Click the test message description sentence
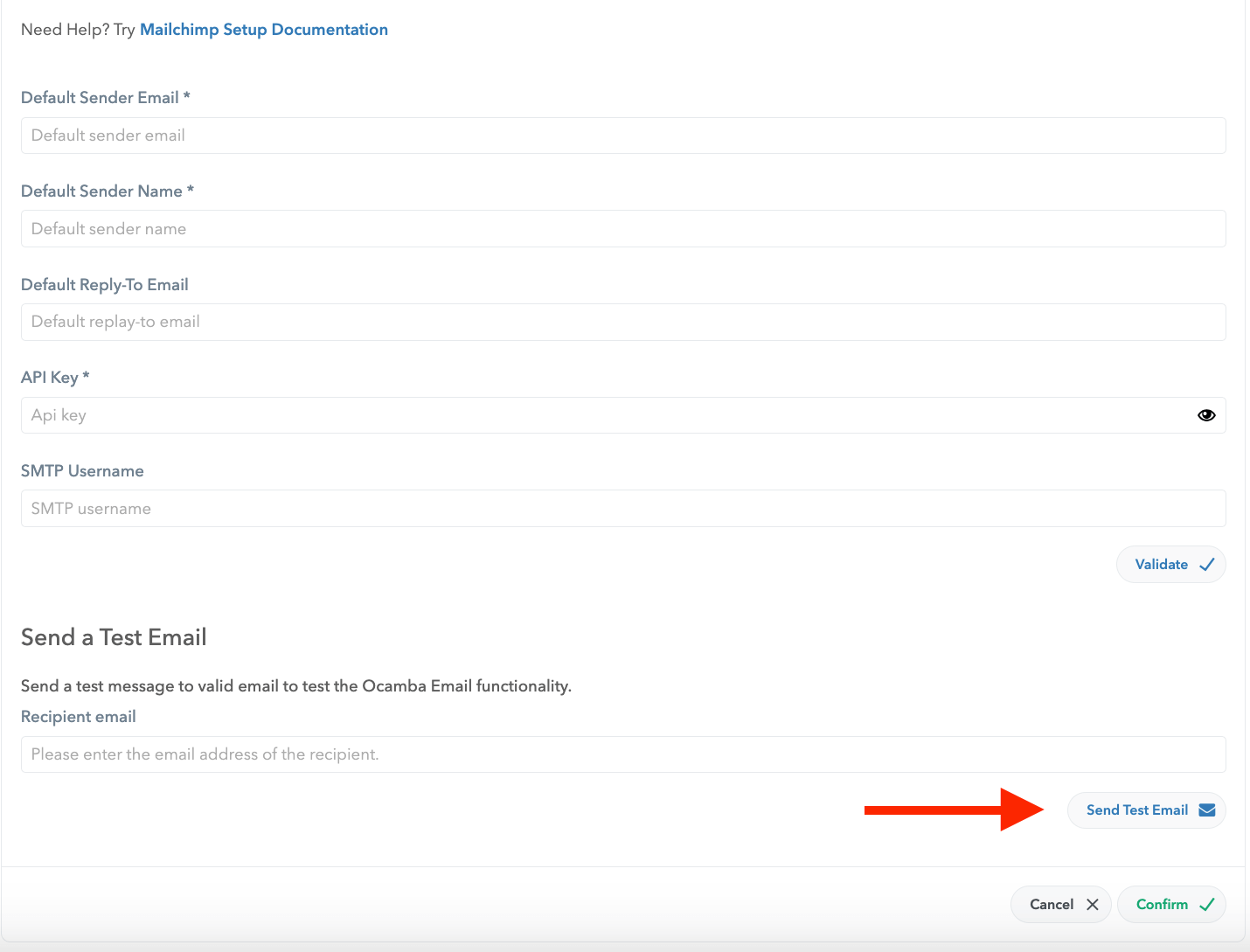 click(296, 686)
